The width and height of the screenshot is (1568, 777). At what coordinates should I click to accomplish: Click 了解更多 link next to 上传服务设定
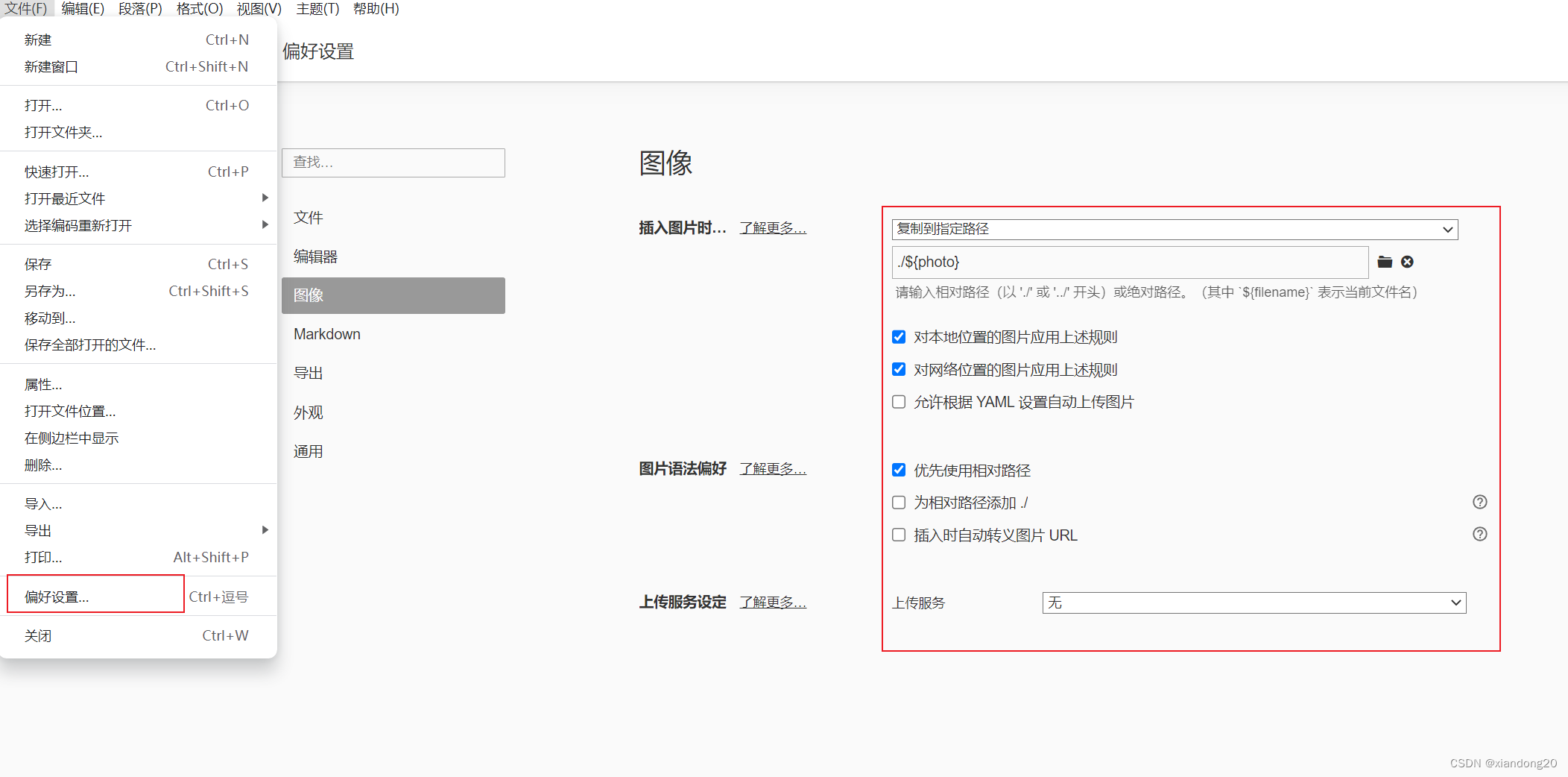[x=773, y=603]
